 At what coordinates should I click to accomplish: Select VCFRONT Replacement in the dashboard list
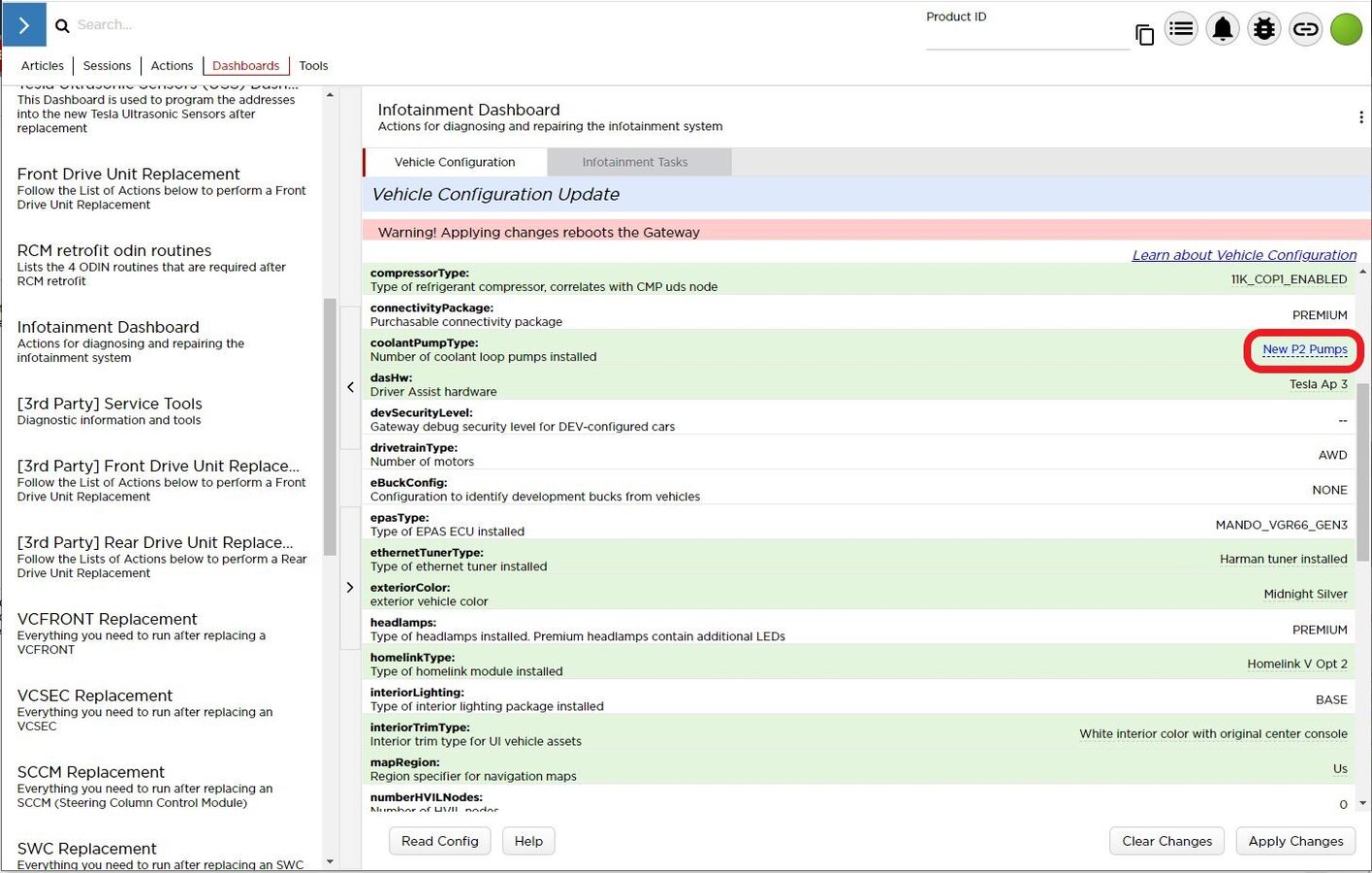[x=107, y=619]
